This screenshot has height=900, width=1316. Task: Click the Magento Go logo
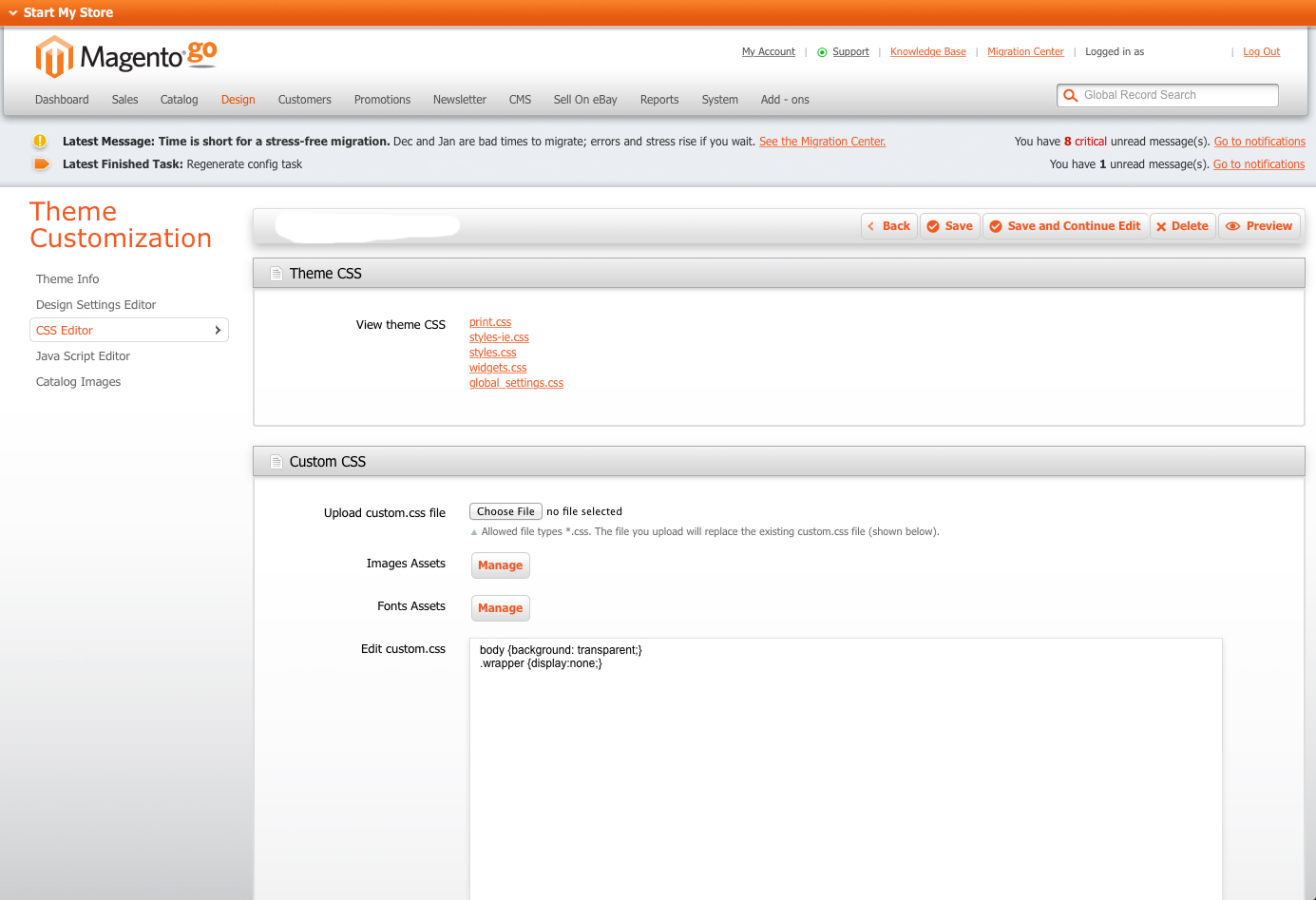pos(126,56)
